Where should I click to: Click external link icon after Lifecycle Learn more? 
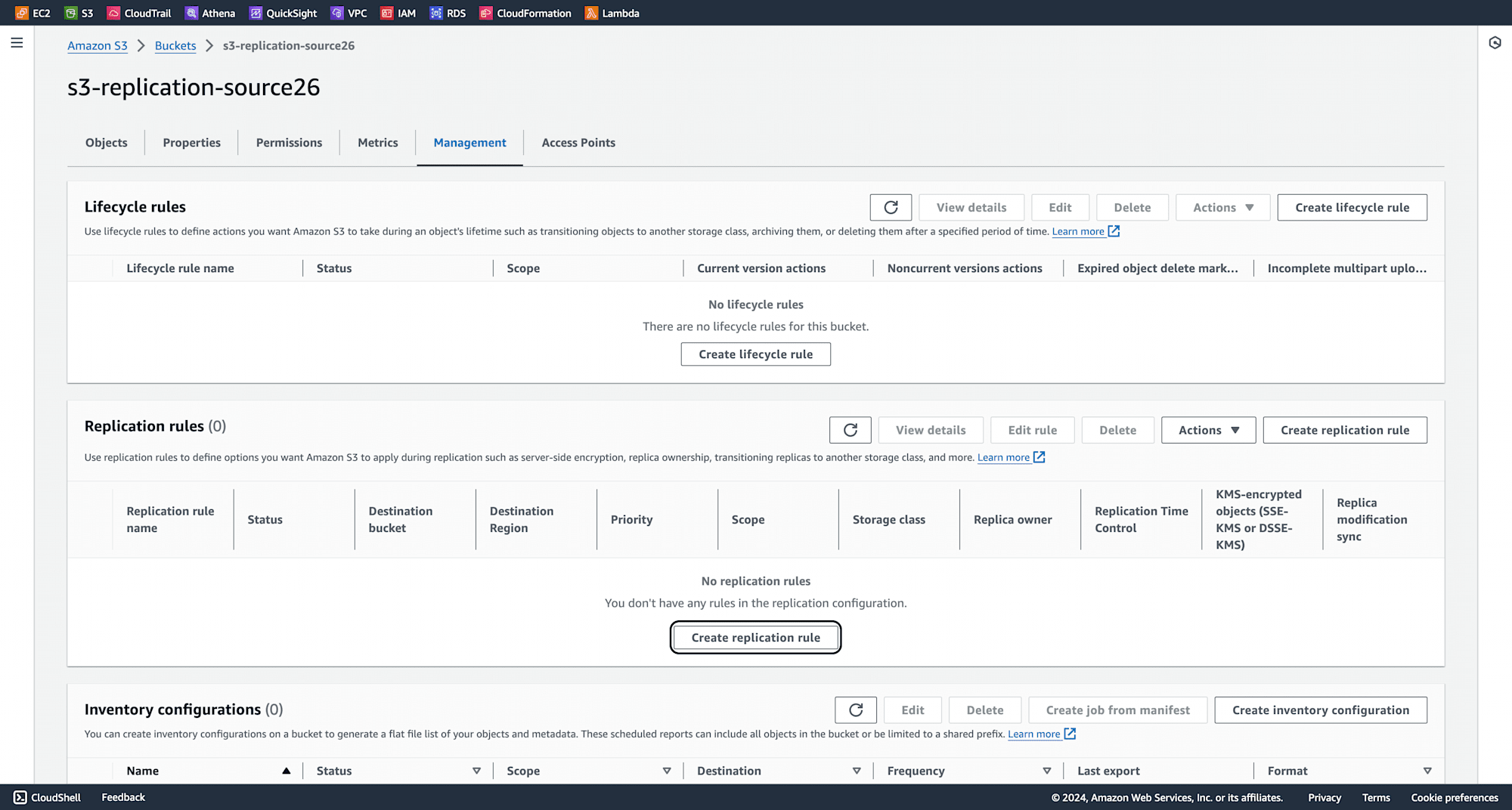point(1114,231)
